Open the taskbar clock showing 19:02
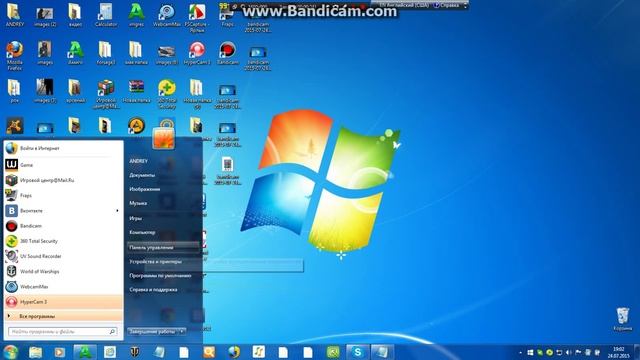The image size is (640, 360). pos(619,352)
